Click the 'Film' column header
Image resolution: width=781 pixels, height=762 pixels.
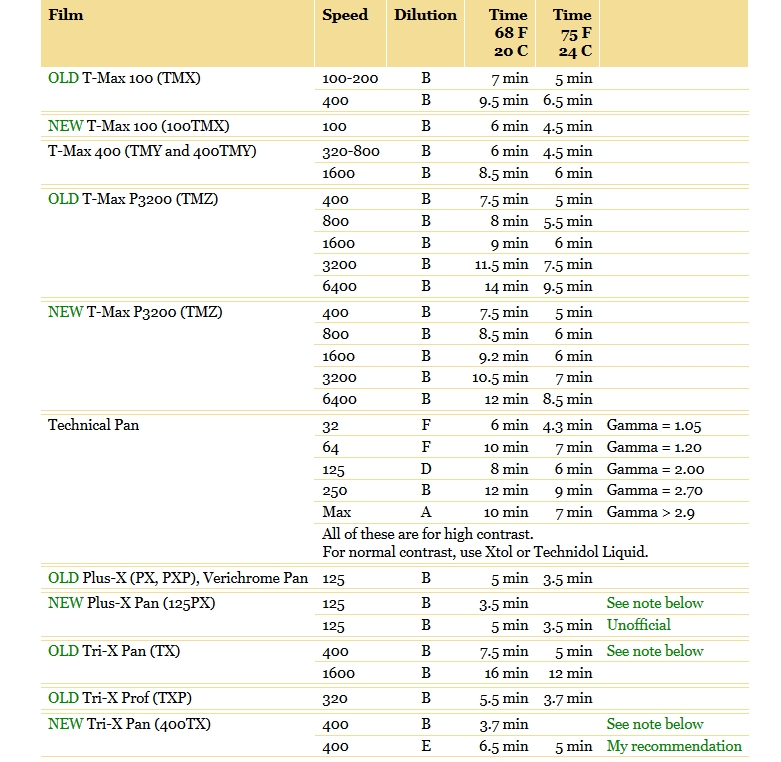66,15
